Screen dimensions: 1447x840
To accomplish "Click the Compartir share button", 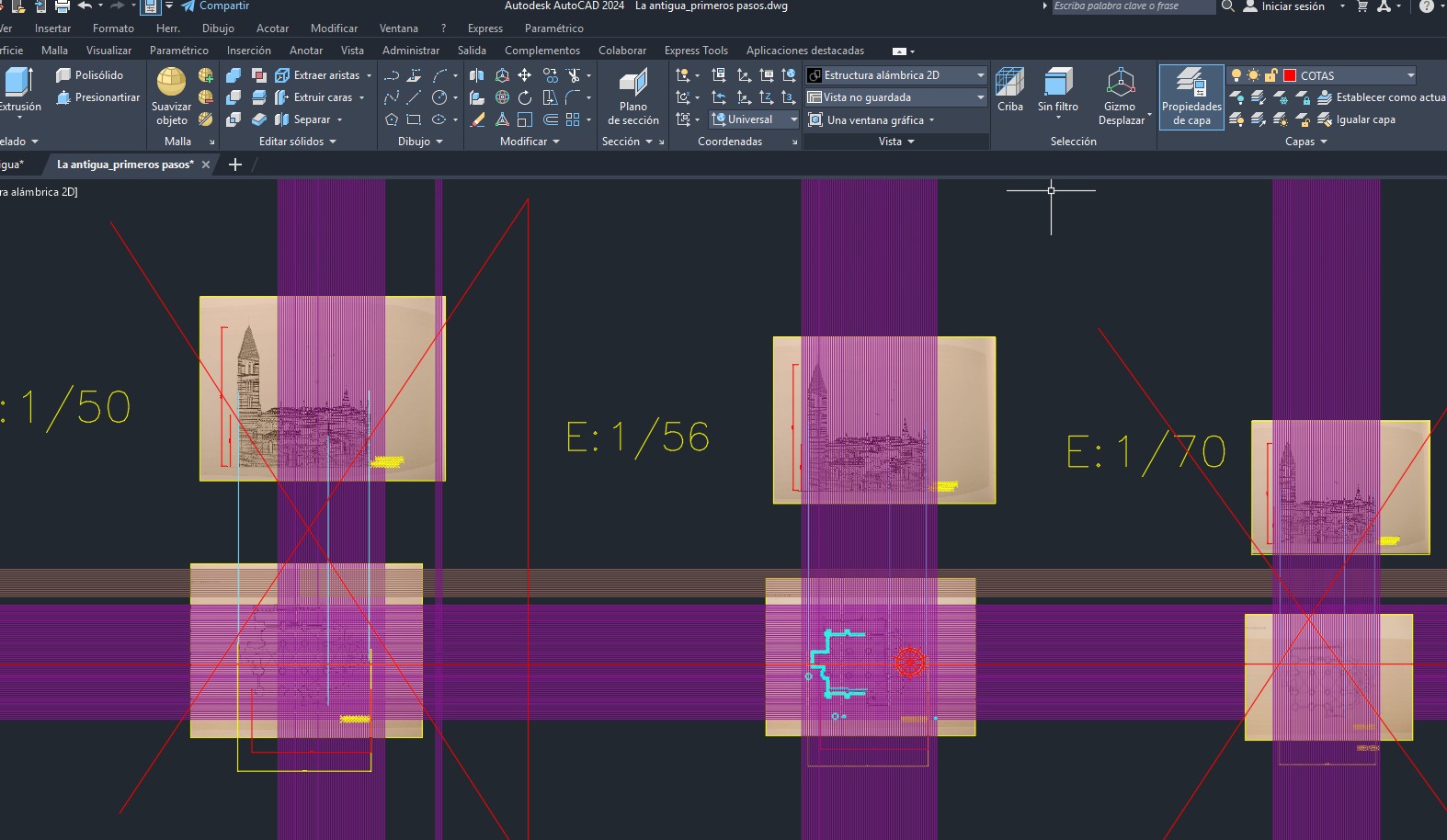I will click(x=215, y=6).
